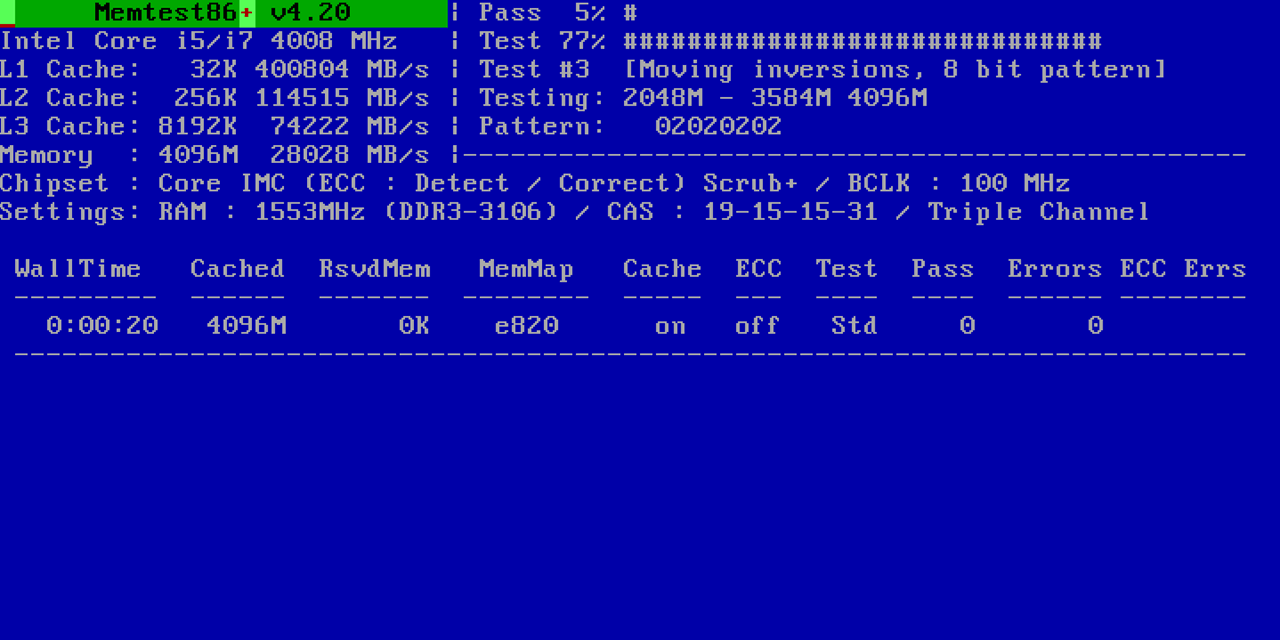1280x640 pixels.
Task: Click the L3 Cache 8192K speed line
Action: (215, 127)
